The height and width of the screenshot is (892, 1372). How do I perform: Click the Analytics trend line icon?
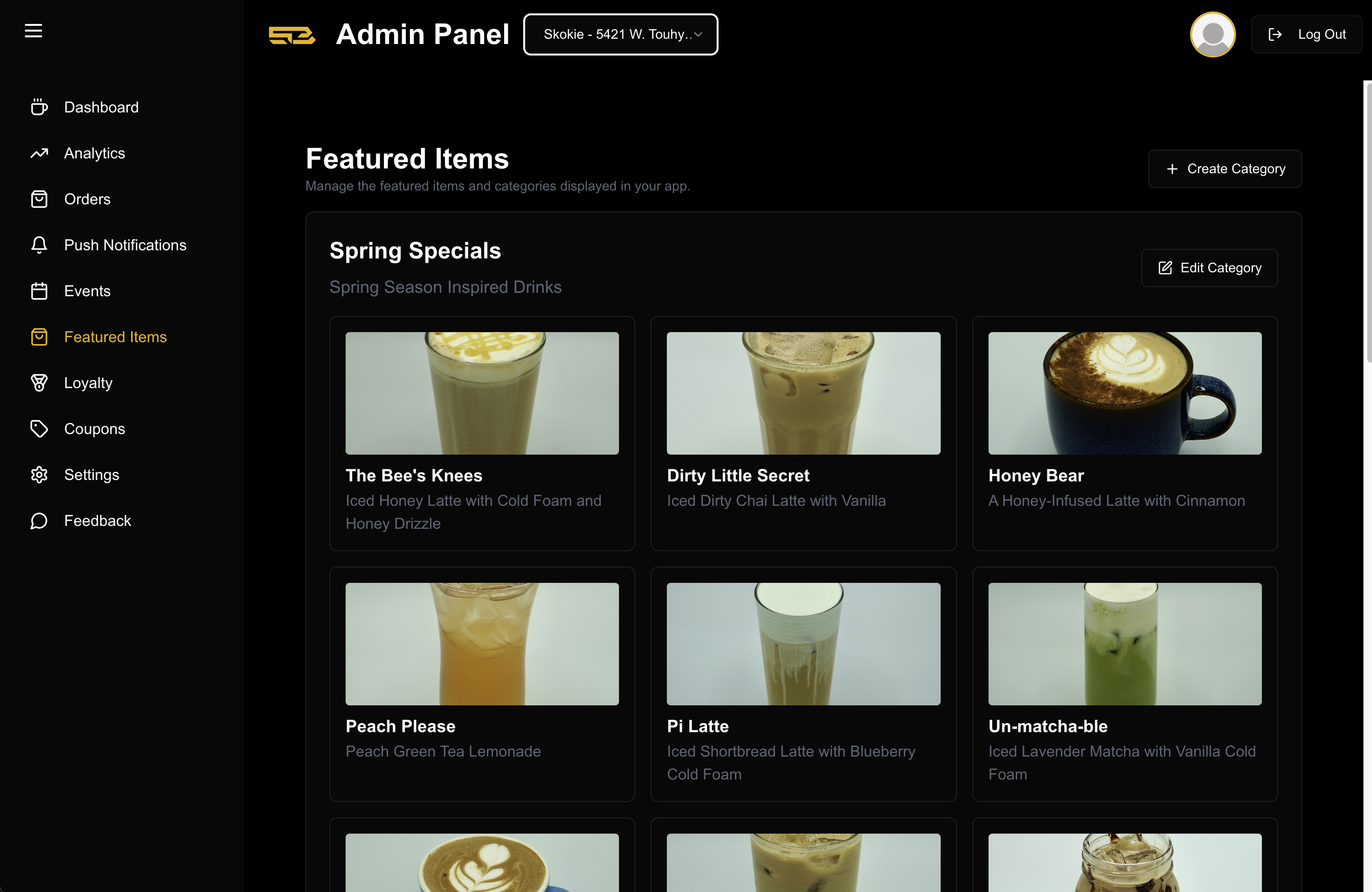pos(39,153)
